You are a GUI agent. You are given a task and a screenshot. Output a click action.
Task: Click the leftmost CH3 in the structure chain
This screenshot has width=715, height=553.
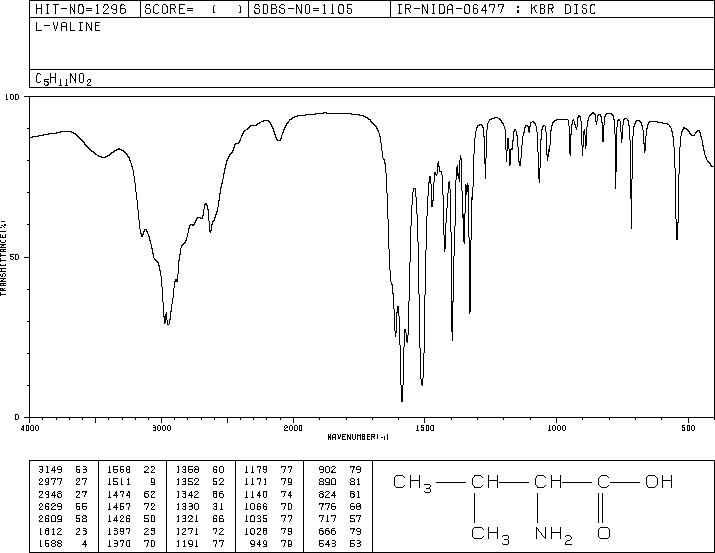pyautogui.click(x=412, y=484)
